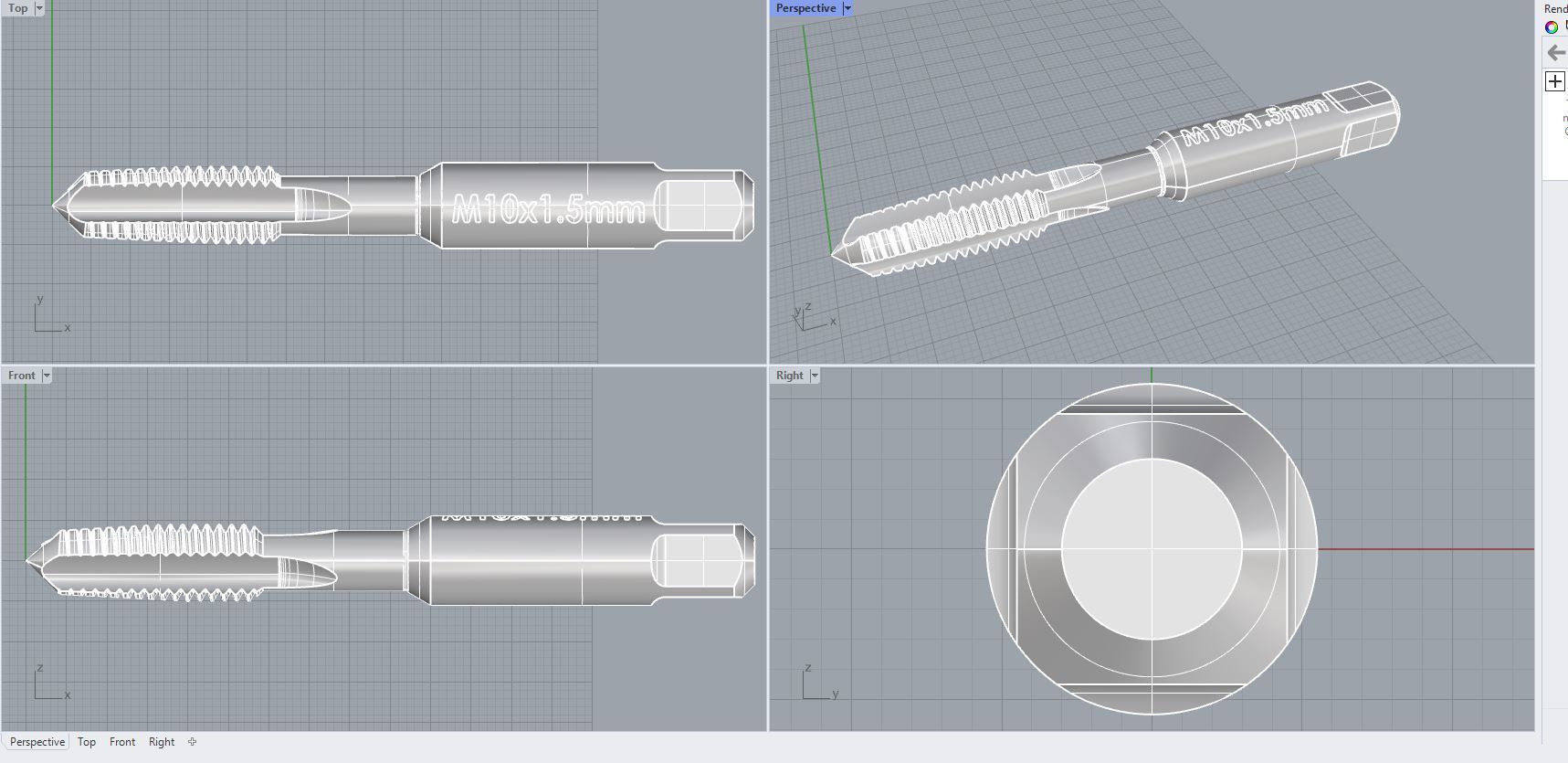This screenshot has height=763, width=1568.
Task: Click the Front viewport title label
Action: point(22,376)
